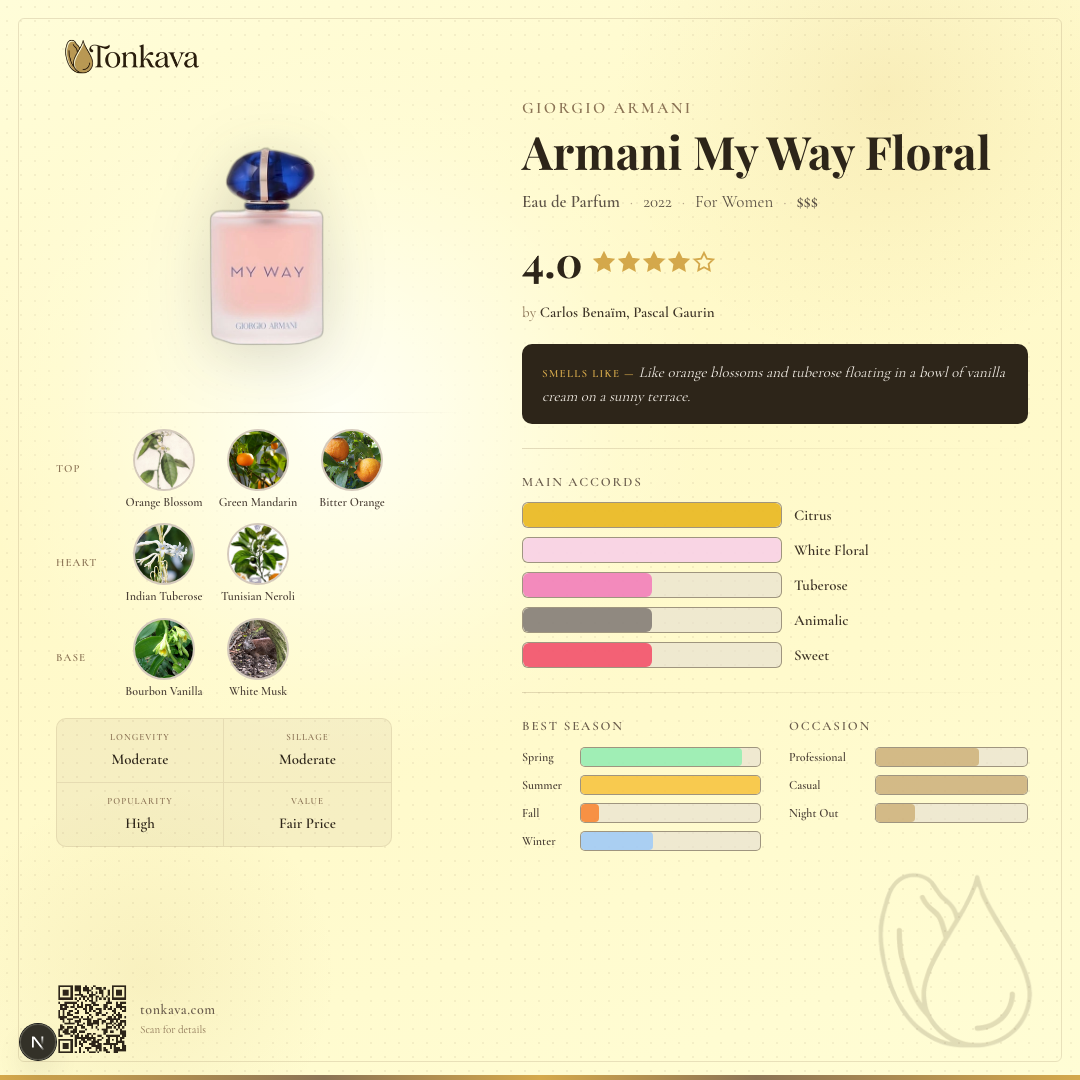Click the Tonkava logo
Image resolution: width=1080 pixels, height=1080 pixels.
[132, 56]
